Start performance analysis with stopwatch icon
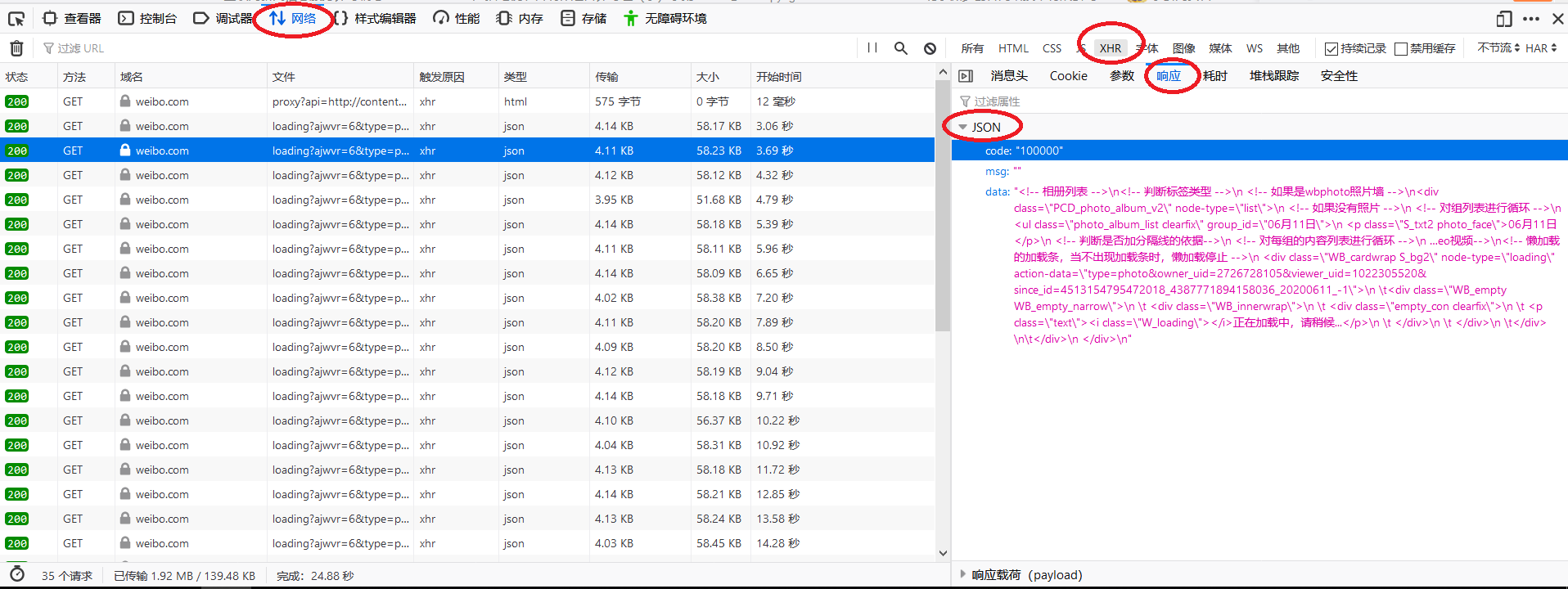 coord(16,575)
